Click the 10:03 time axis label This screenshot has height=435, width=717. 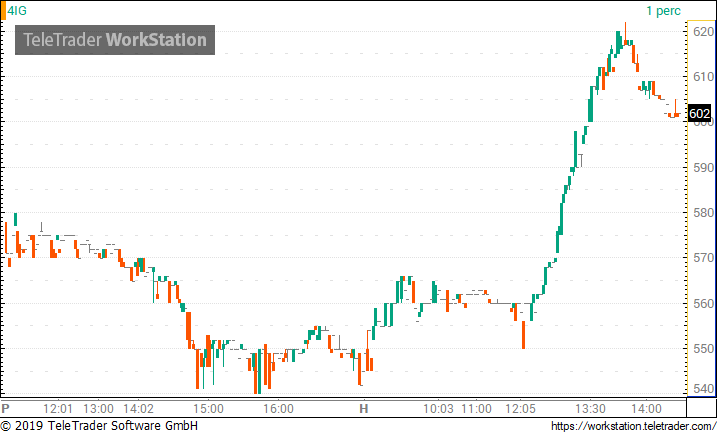pos(439,408)
